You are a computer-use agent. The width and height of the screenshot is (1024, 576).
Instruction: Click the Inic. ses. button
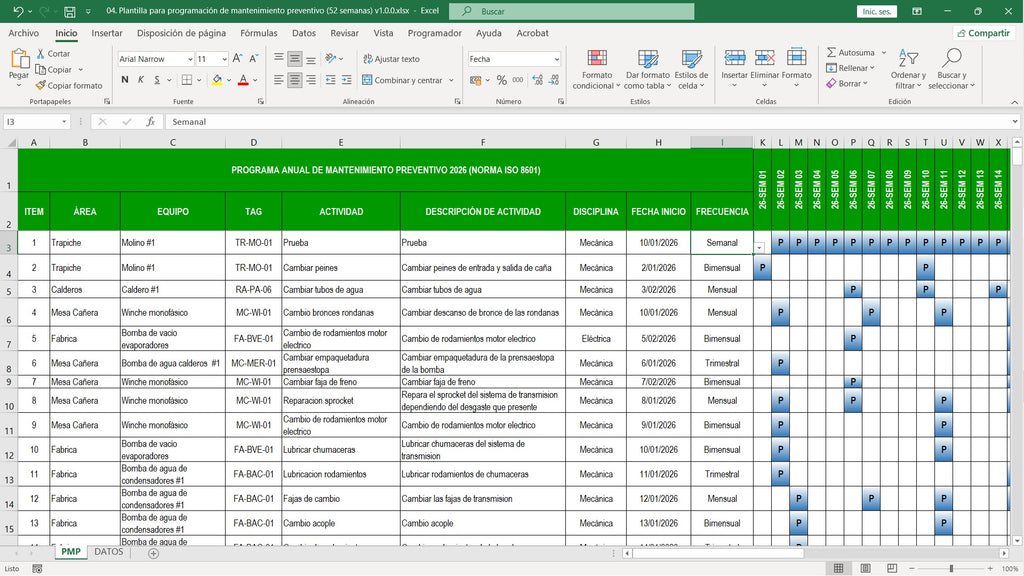click(x=876, y=11)
